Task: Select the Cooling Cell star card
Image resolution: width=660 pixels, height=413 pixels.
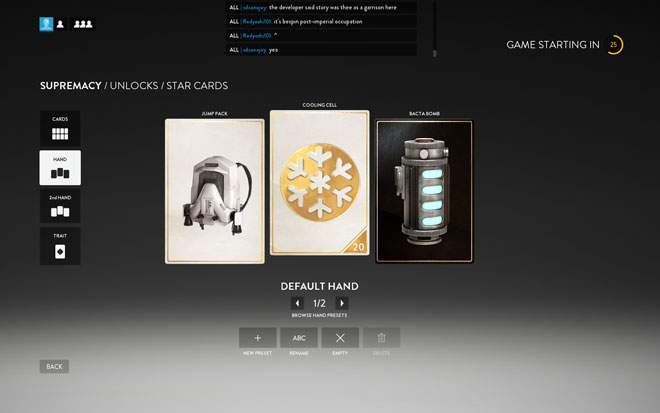Action: (319, 183)
